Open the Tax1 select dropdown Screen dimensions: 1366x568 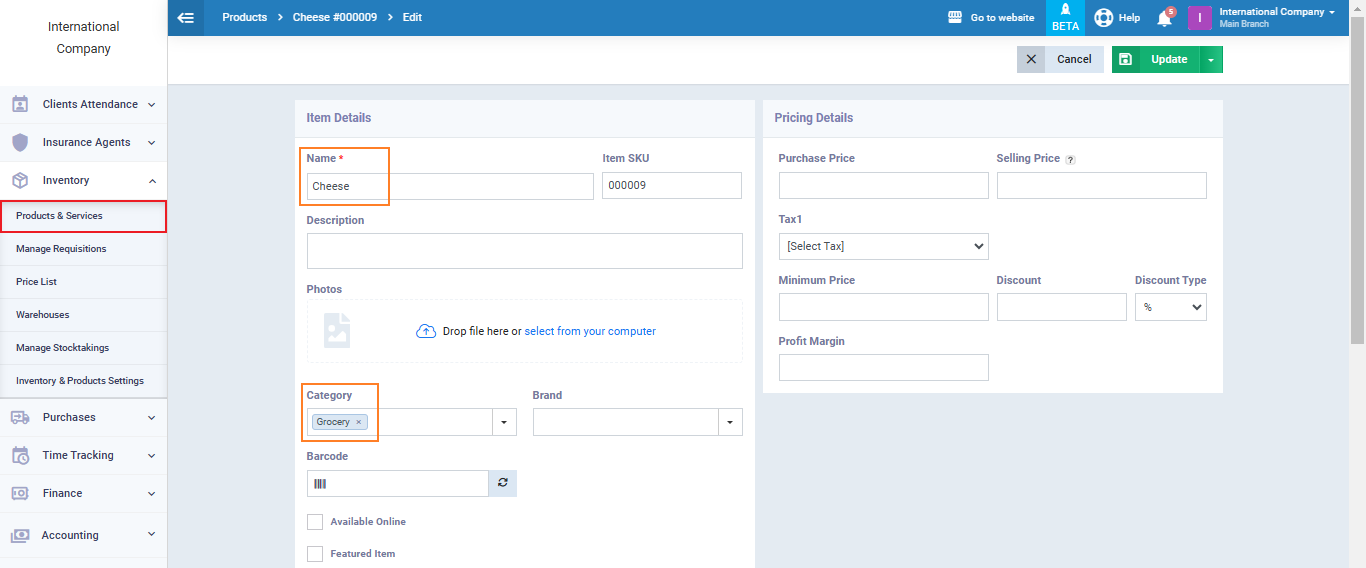click(883, 246)
